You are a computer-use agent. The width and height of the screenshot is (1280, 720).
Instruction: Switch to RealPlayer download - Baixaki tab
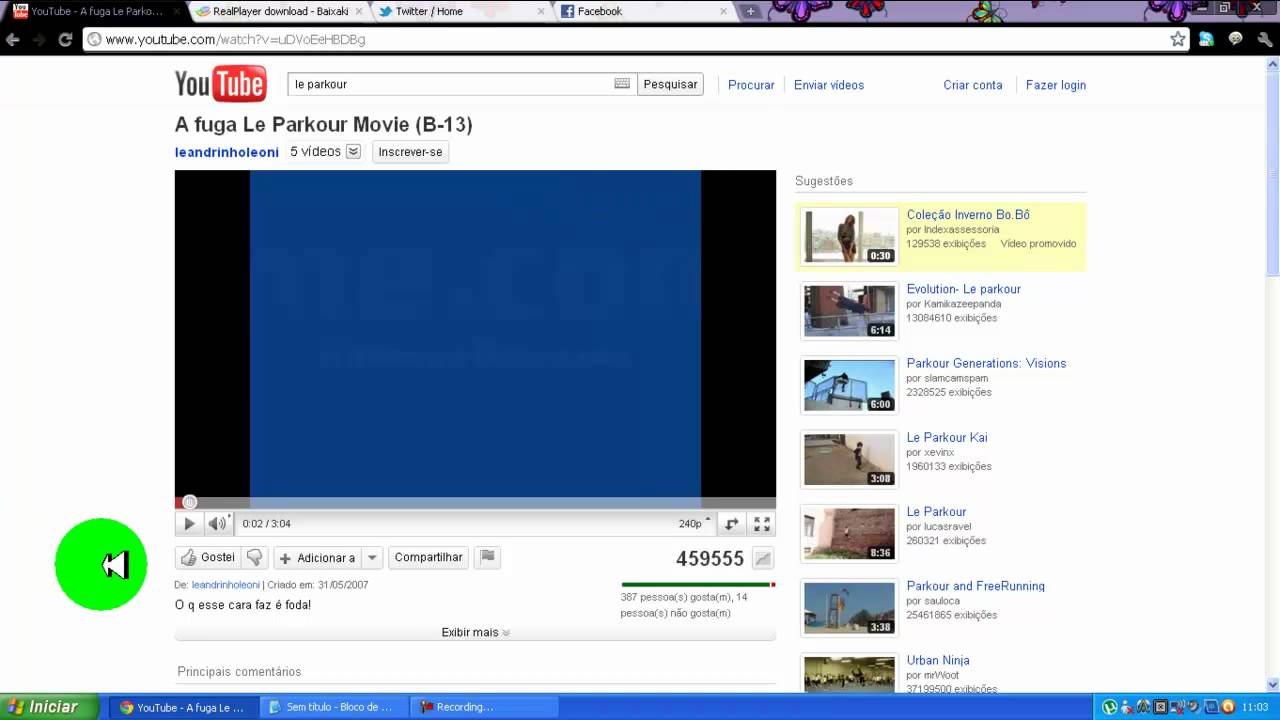click(x=278, y=11)
